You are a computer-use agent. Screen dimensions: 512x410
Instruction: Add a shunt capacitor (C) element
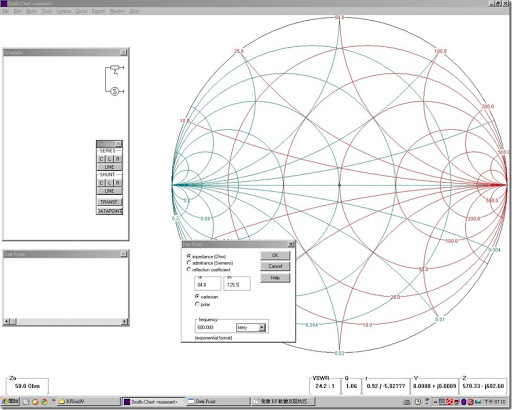point(101,183)
